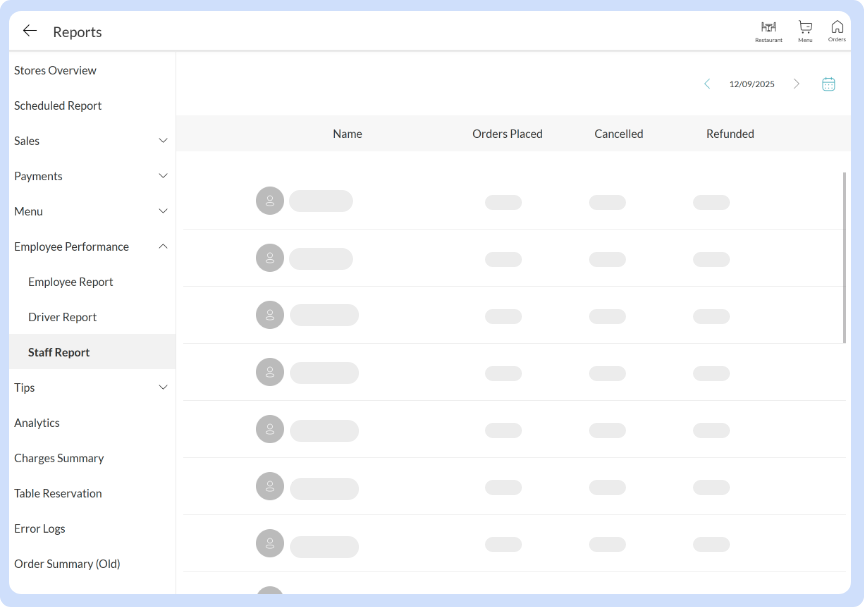
Task: Open the Menu cart icon
Action: pyautogui.click(x=805, y=30)
